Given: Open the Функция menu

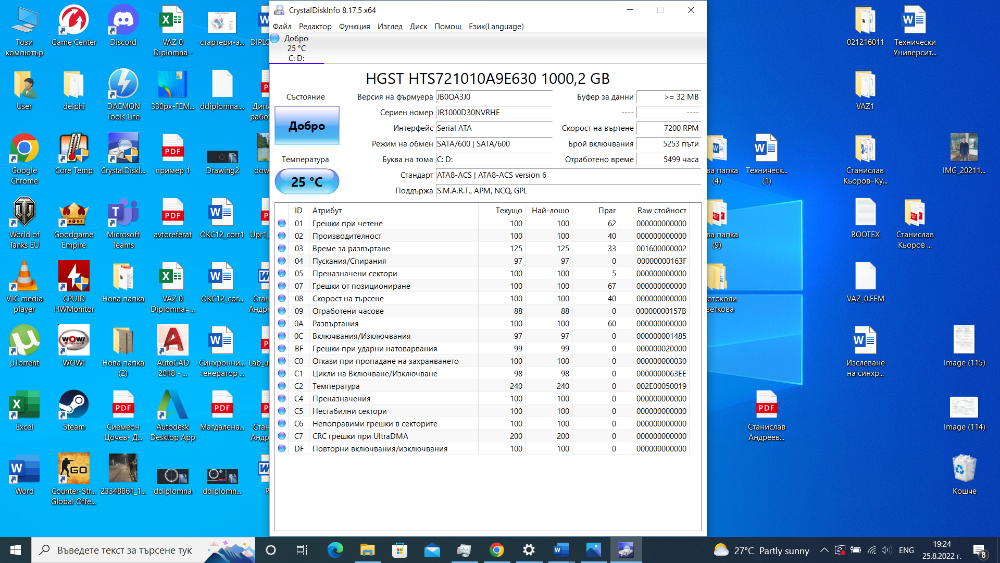Looking at the screenshot, I should pyautogui.click(x=354, y=26).
